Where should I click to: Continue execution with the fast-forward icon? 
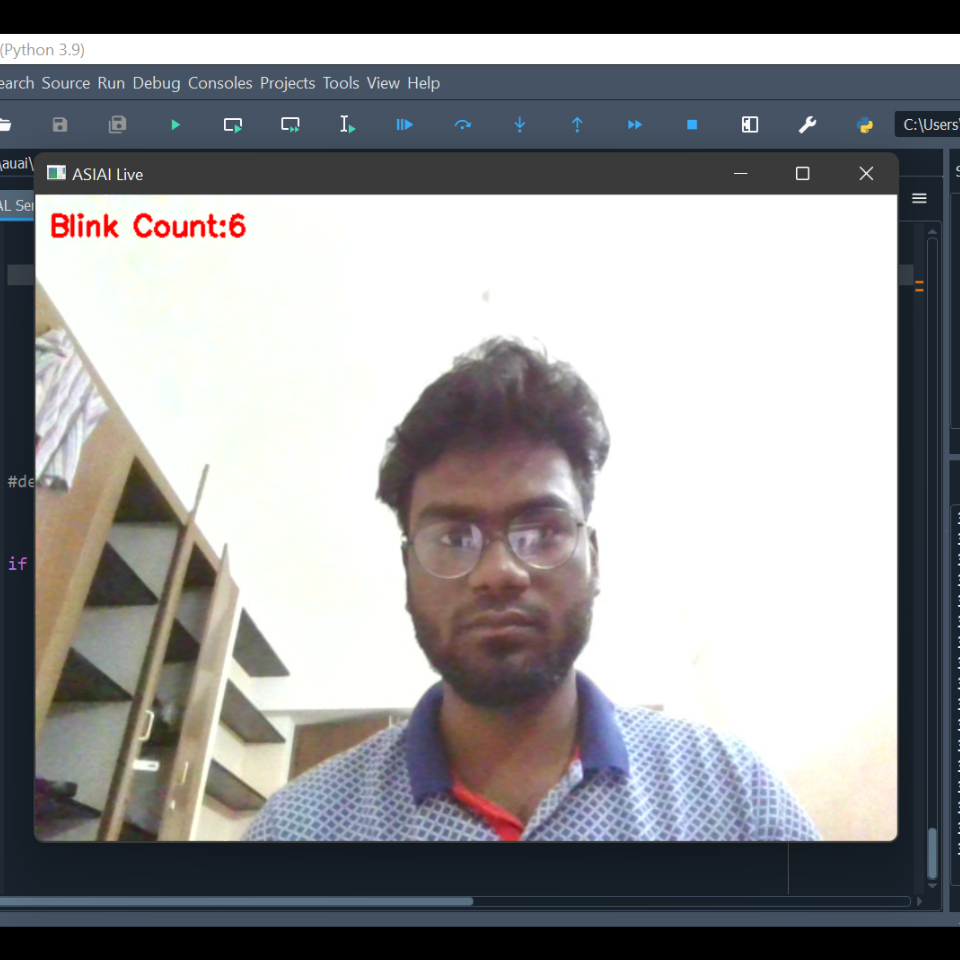[x=634, y=125]
